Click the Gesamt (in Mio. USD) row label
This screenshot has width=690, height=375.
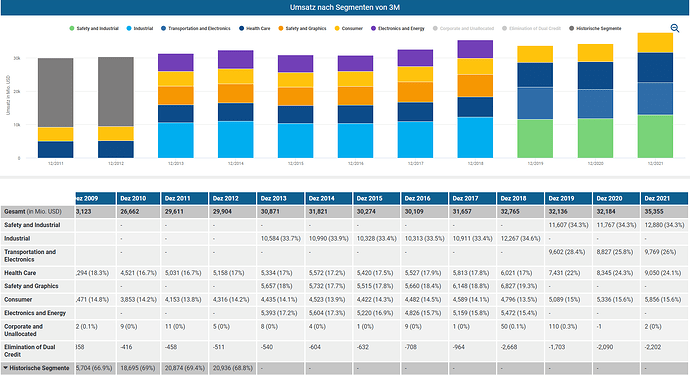pyautogui.click(x=33, y=212)
